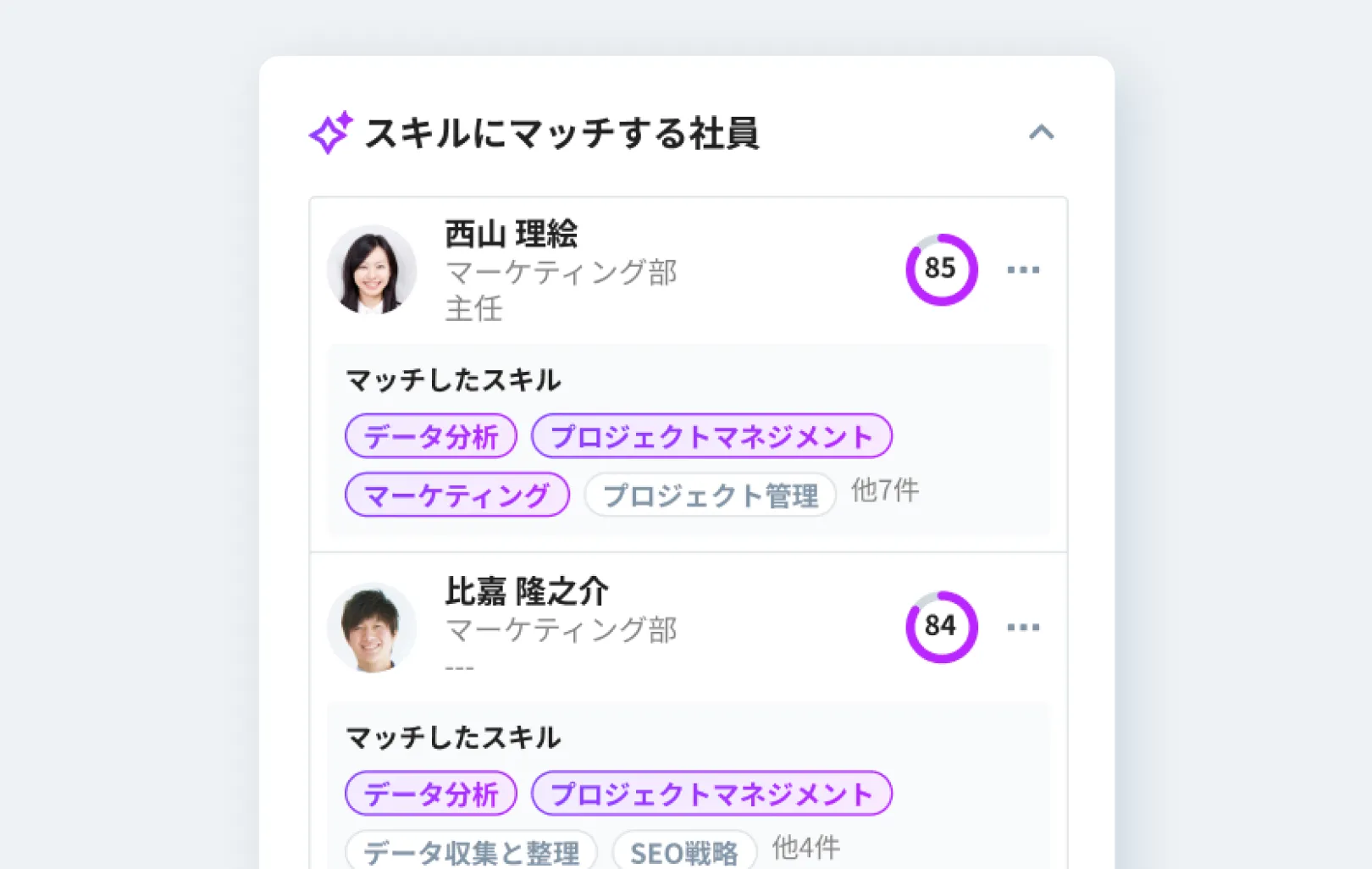Click the プロジェクトマネジメント tag under 比嘉 隆之介
The height and width of the screenshot is (869, 1372).
pyautogui.click(x=711, y=794)
